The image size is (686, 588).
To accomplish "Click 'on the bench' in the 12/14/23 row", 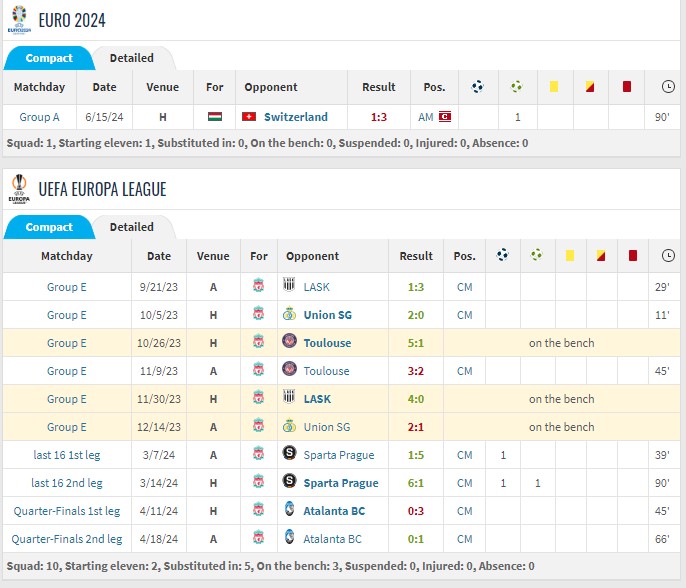I will tap(561, 427).
